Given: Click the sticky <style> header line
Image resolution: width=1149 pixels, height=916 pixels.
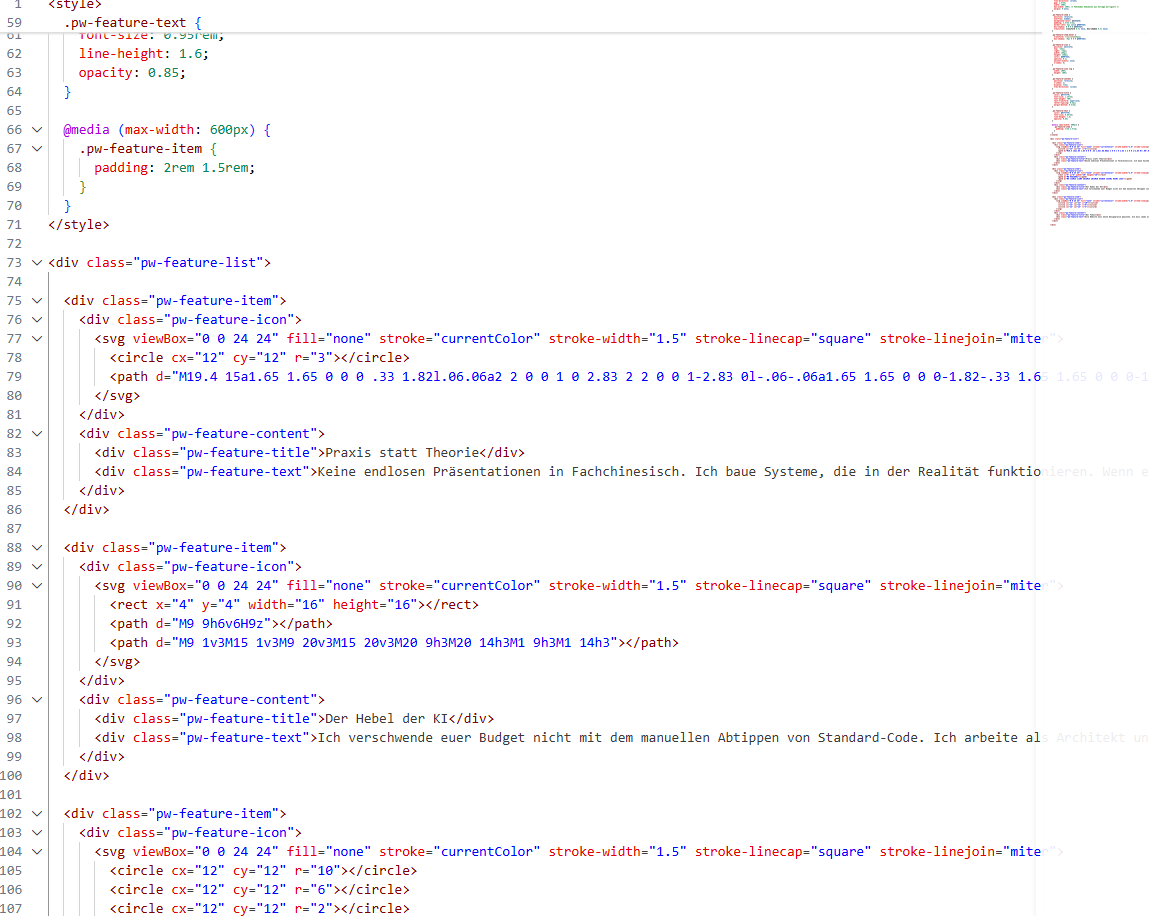Looking at the screenshot, I should coord(75,5).
